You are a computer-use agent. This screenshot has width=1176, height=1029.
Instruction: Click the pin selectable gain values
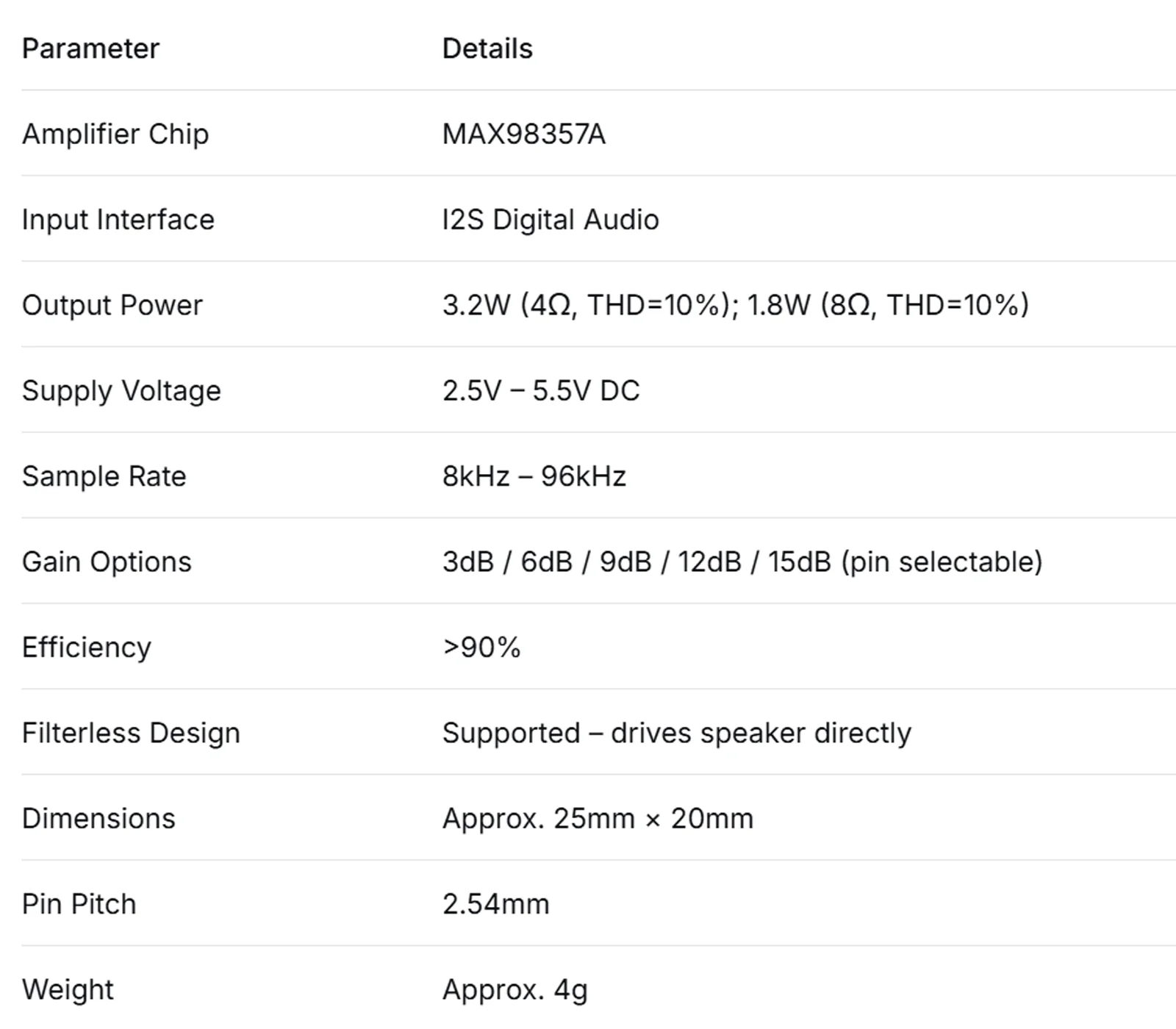(x=742, y=562)
